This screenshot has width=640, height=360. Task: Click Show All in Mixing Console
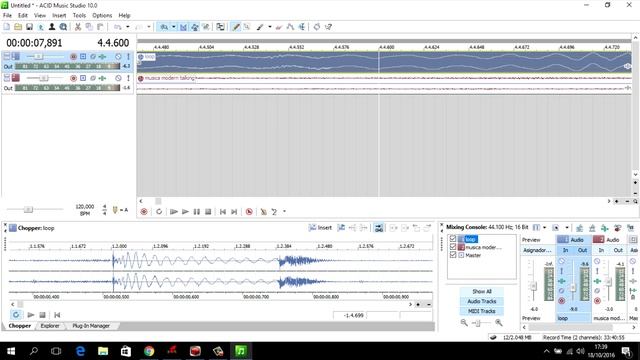[482, 291]
